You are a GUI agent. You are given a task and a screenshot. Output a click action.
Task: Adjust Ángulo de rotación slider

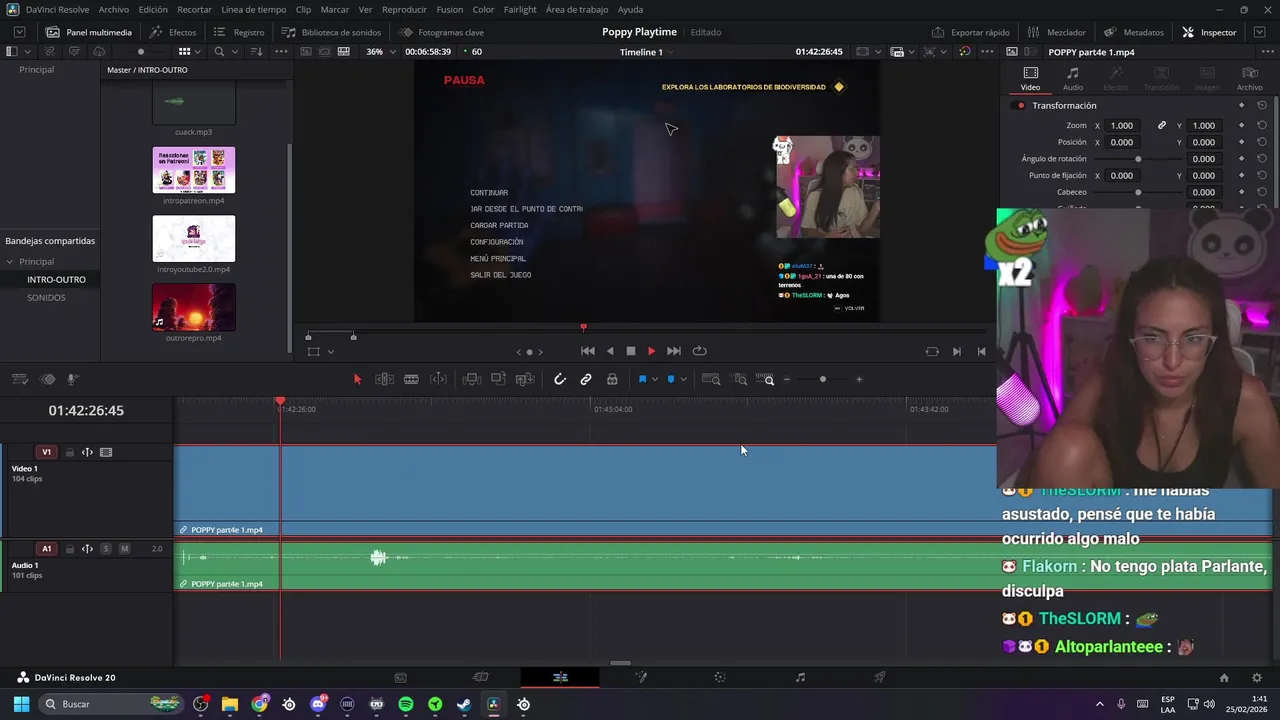point(1138,159)
